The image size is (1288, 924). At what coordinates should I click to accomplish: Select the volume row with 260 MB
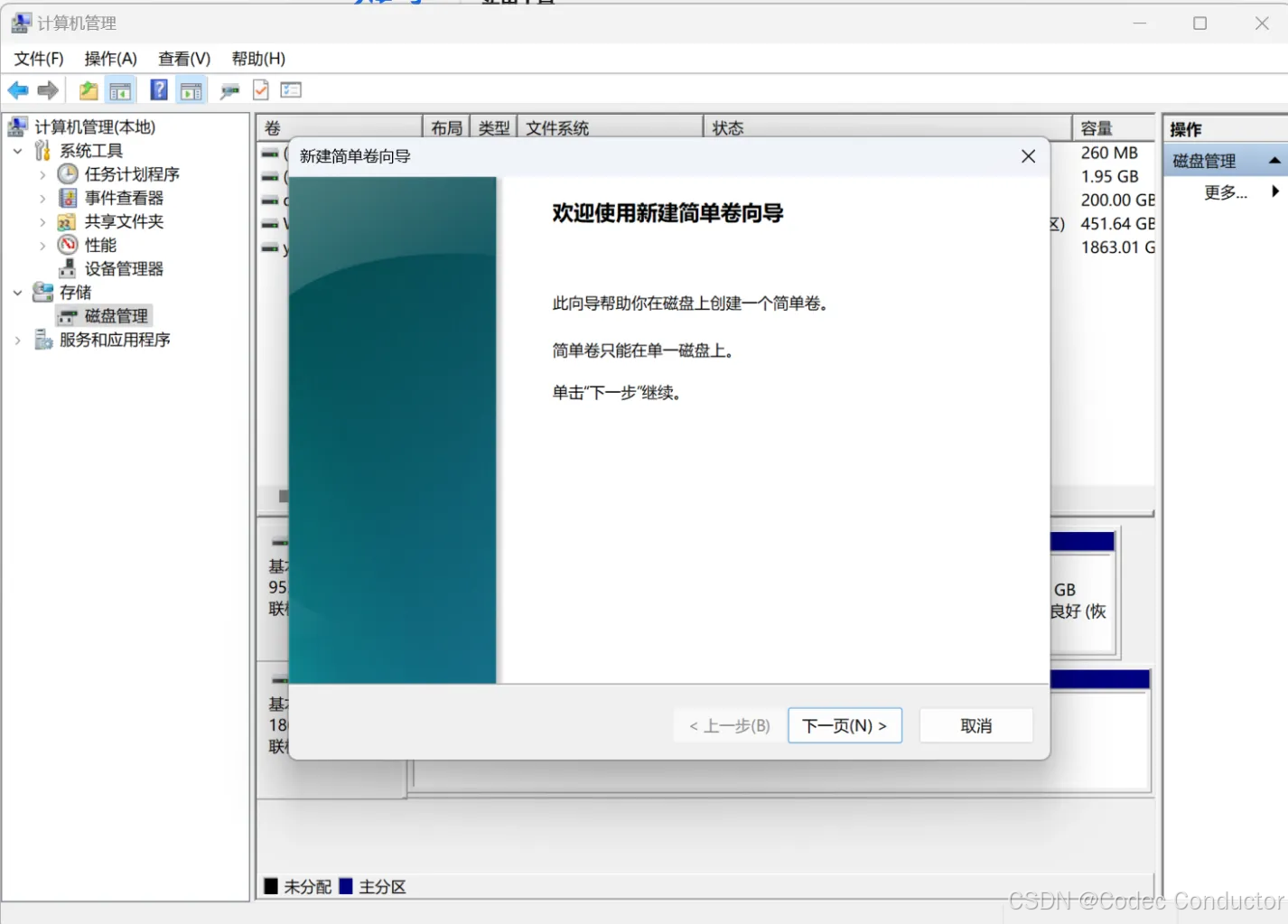point(1109,154)
